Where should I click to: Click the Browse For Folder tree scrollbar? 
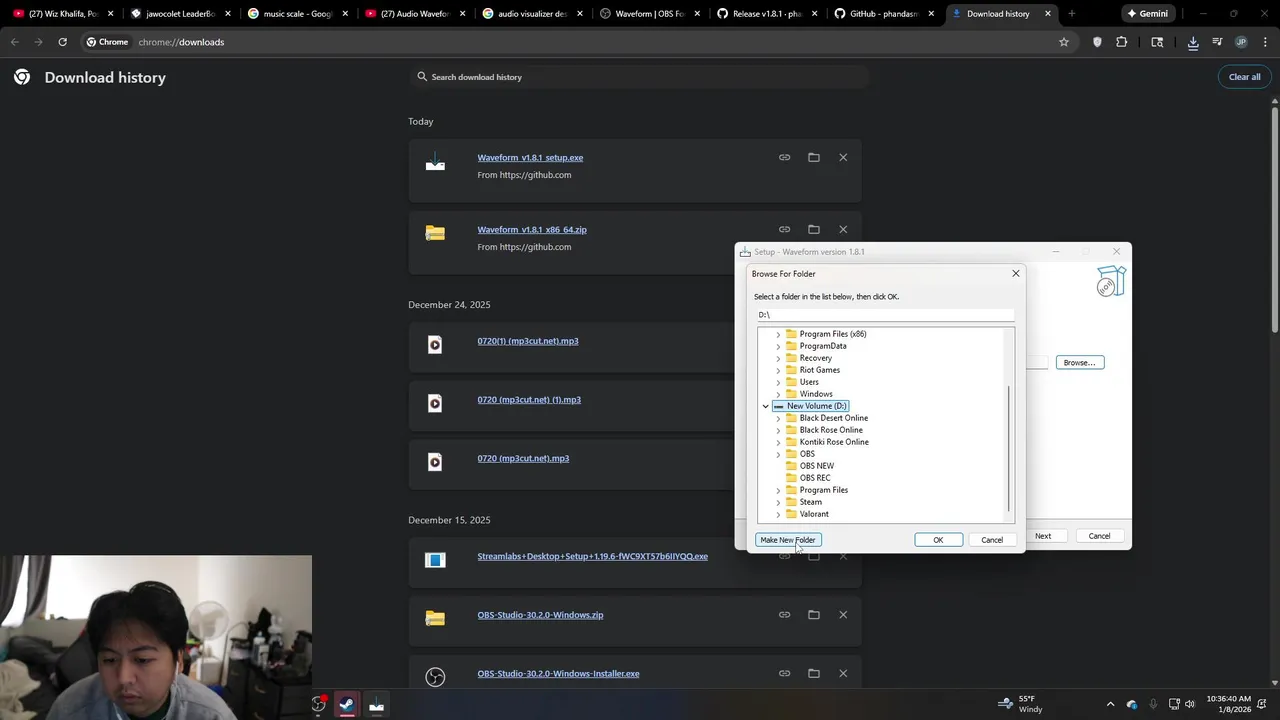pos(1009,448)
